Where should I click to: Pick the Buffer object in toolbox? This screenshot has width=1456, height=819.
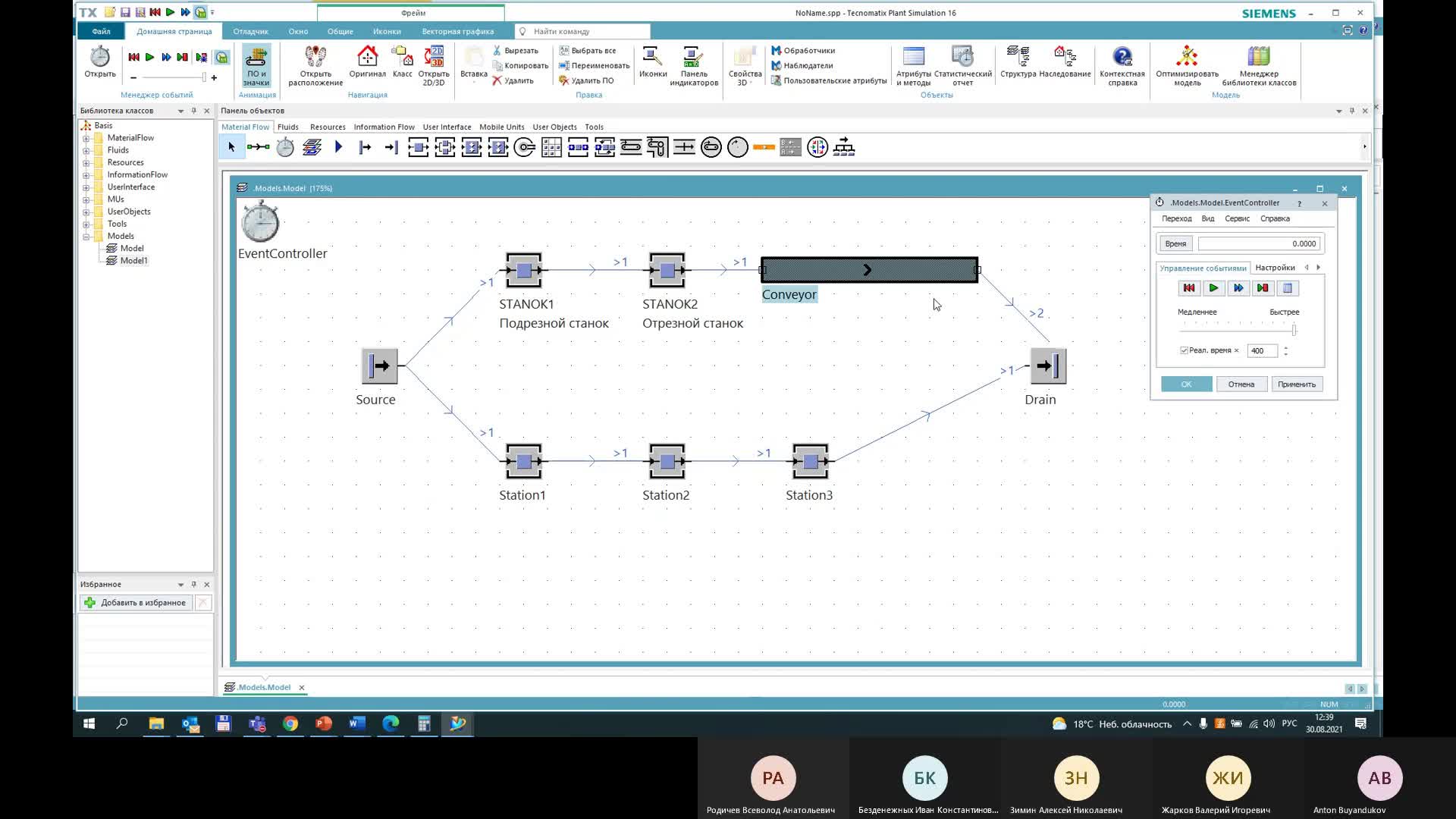(x=578, y=147)
